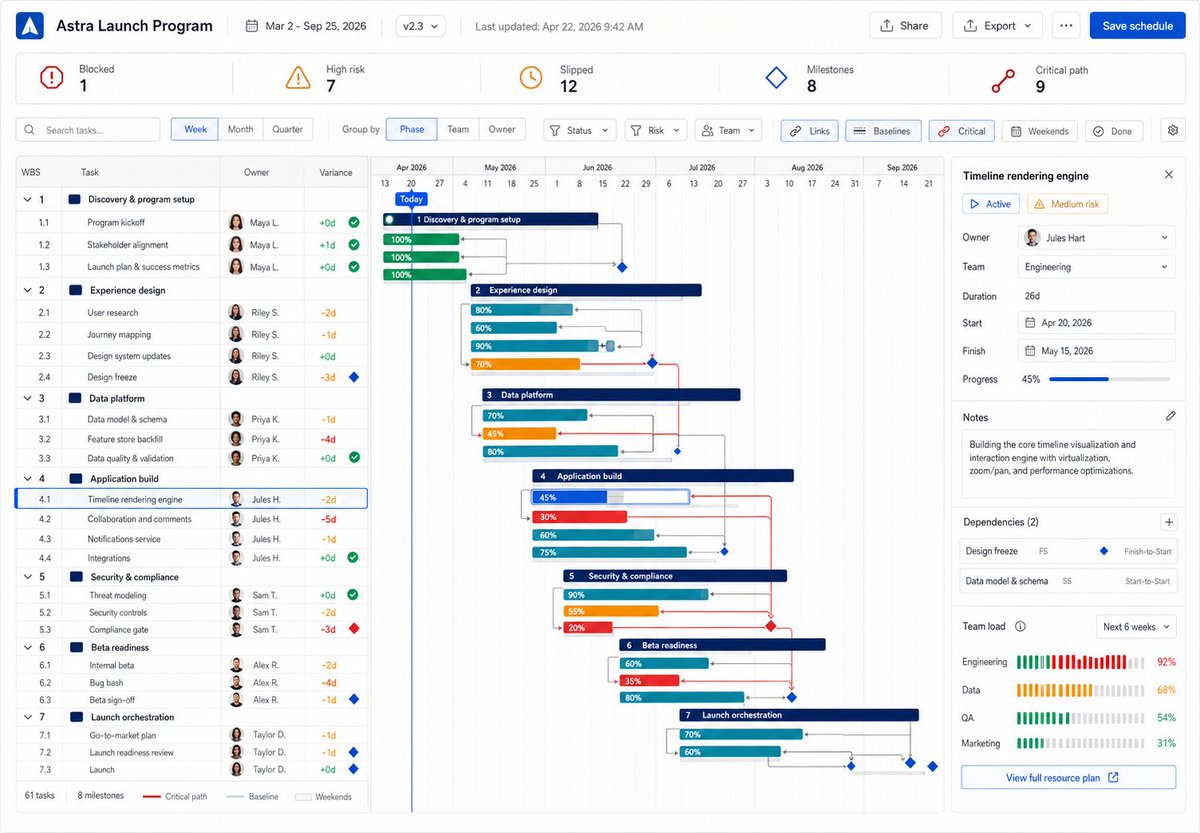Image resolution: width=1200 pixels, height=833 pixels.
Task: Click the Today marker button
Action: 412,199
